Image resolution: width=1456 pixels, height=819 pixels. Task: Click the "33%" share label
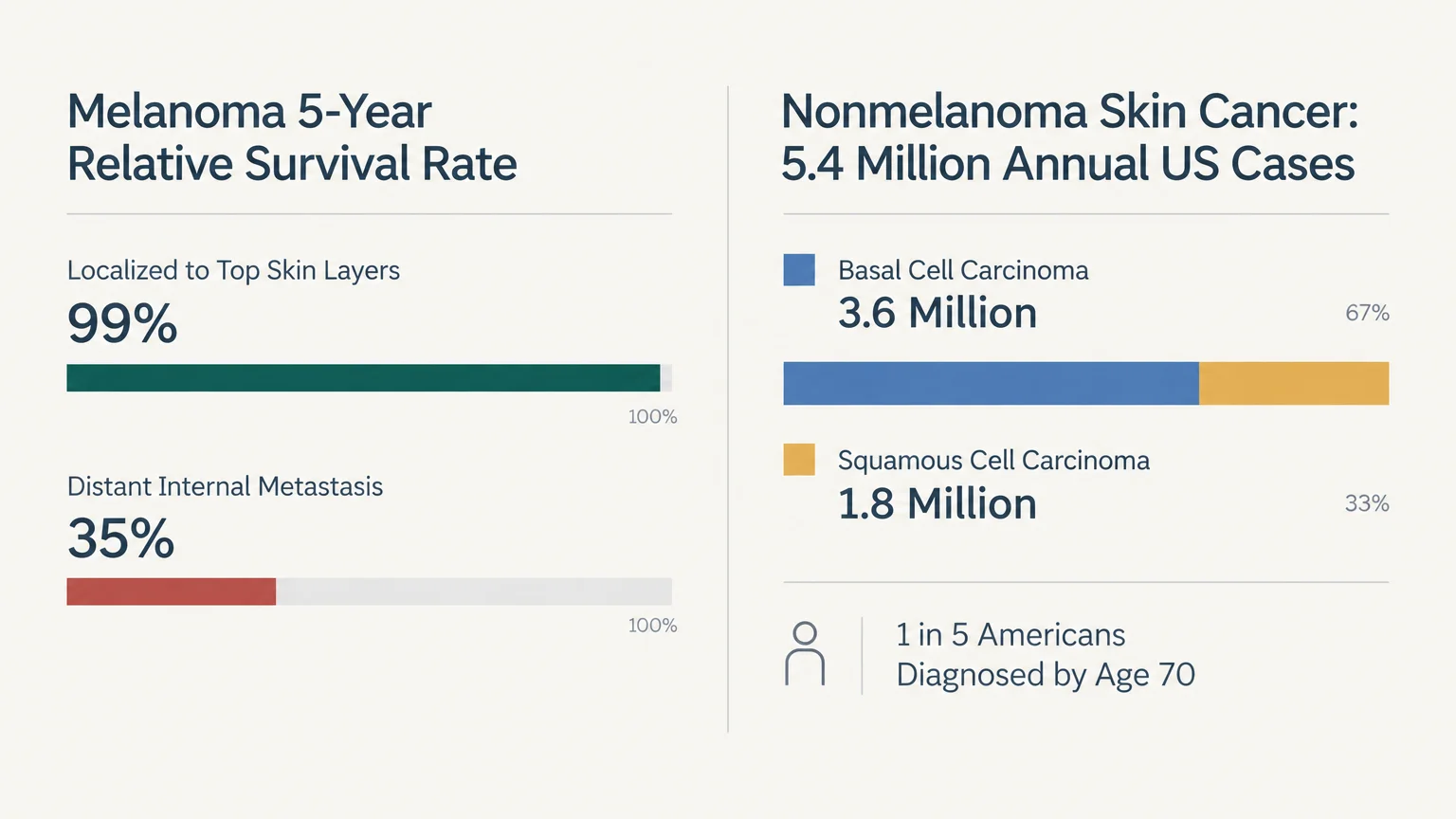(x=1367, y=503)
